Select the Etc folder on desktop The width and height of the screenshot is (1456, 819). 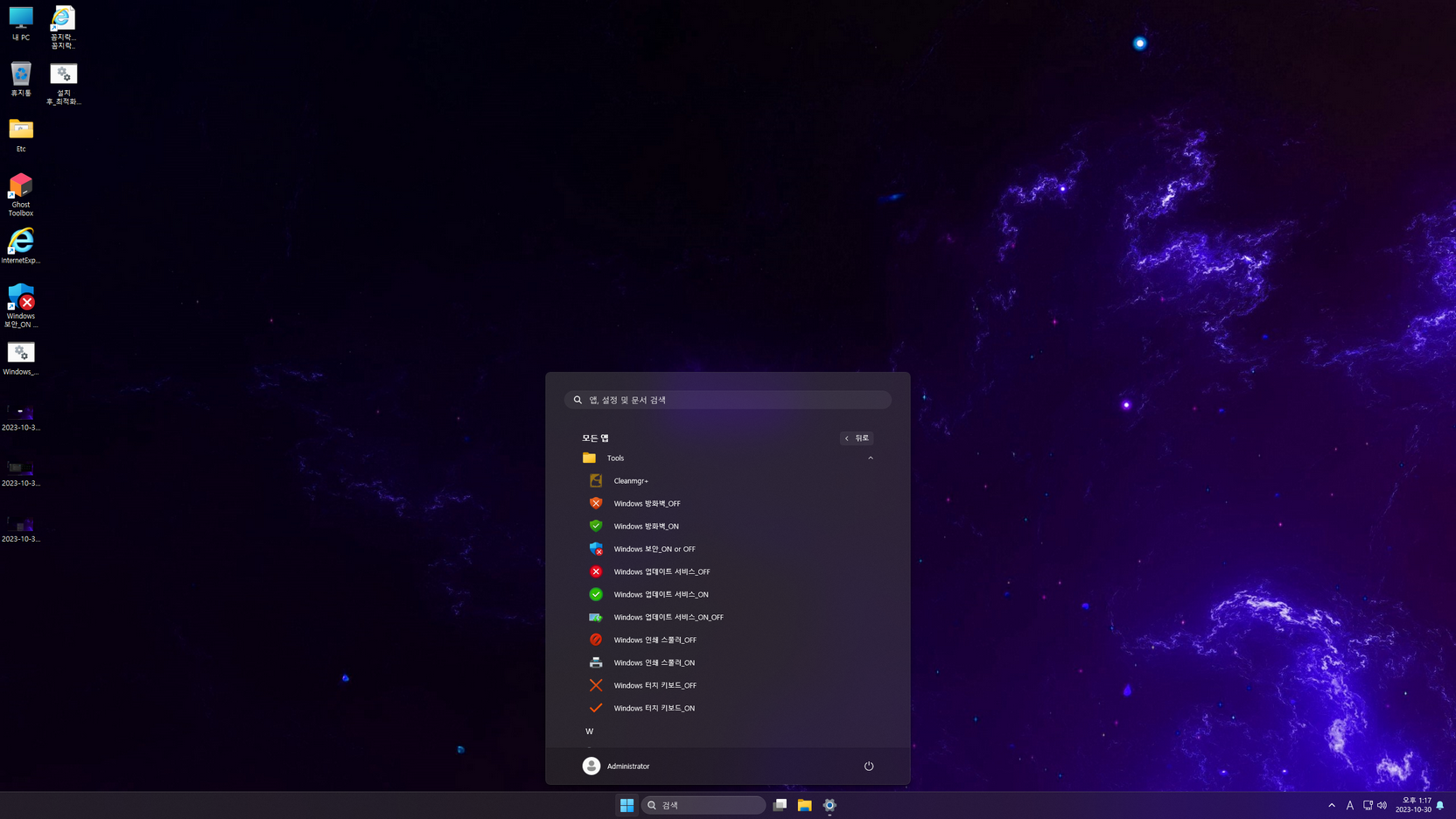21,135
